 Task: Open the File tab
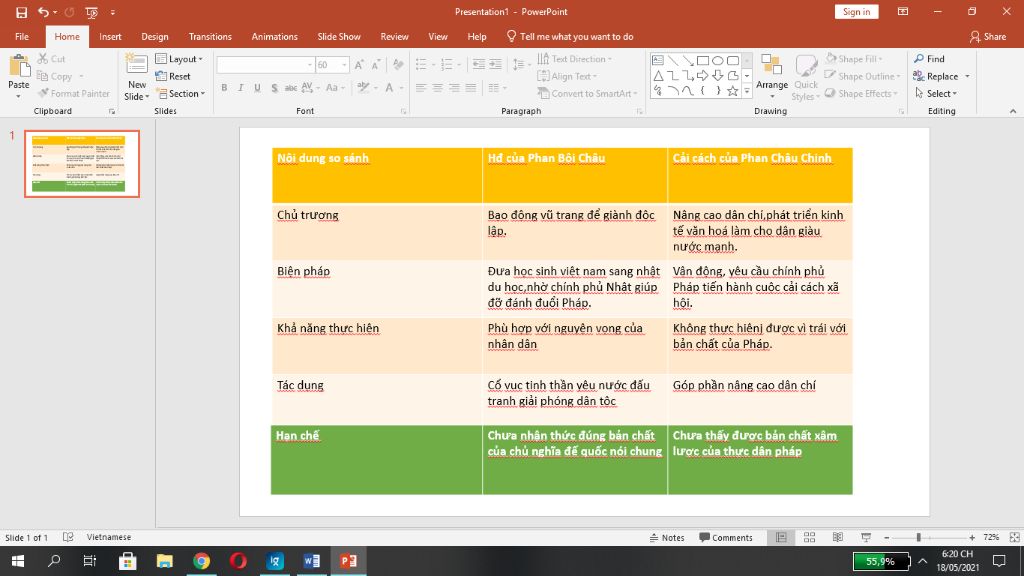pos(22,37)
